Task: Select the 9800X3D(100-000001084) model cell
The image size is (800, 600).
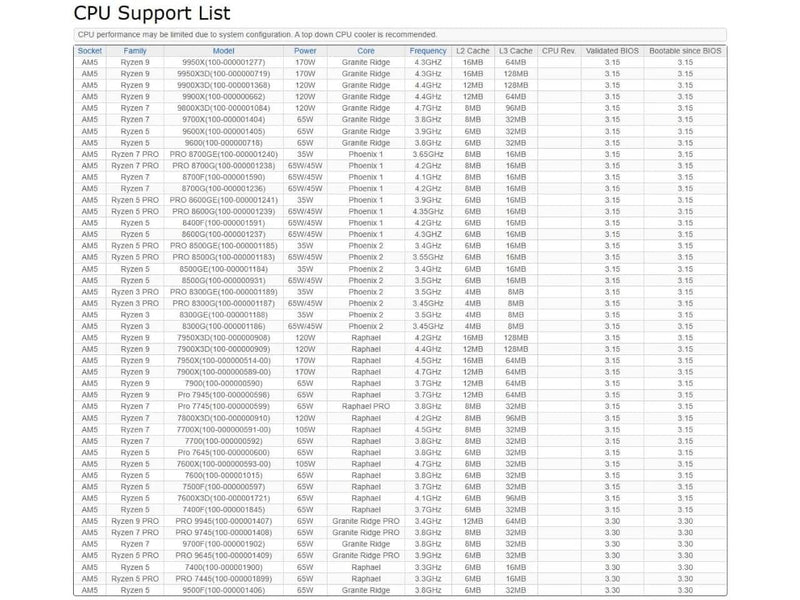Action: tap(223, 108)
